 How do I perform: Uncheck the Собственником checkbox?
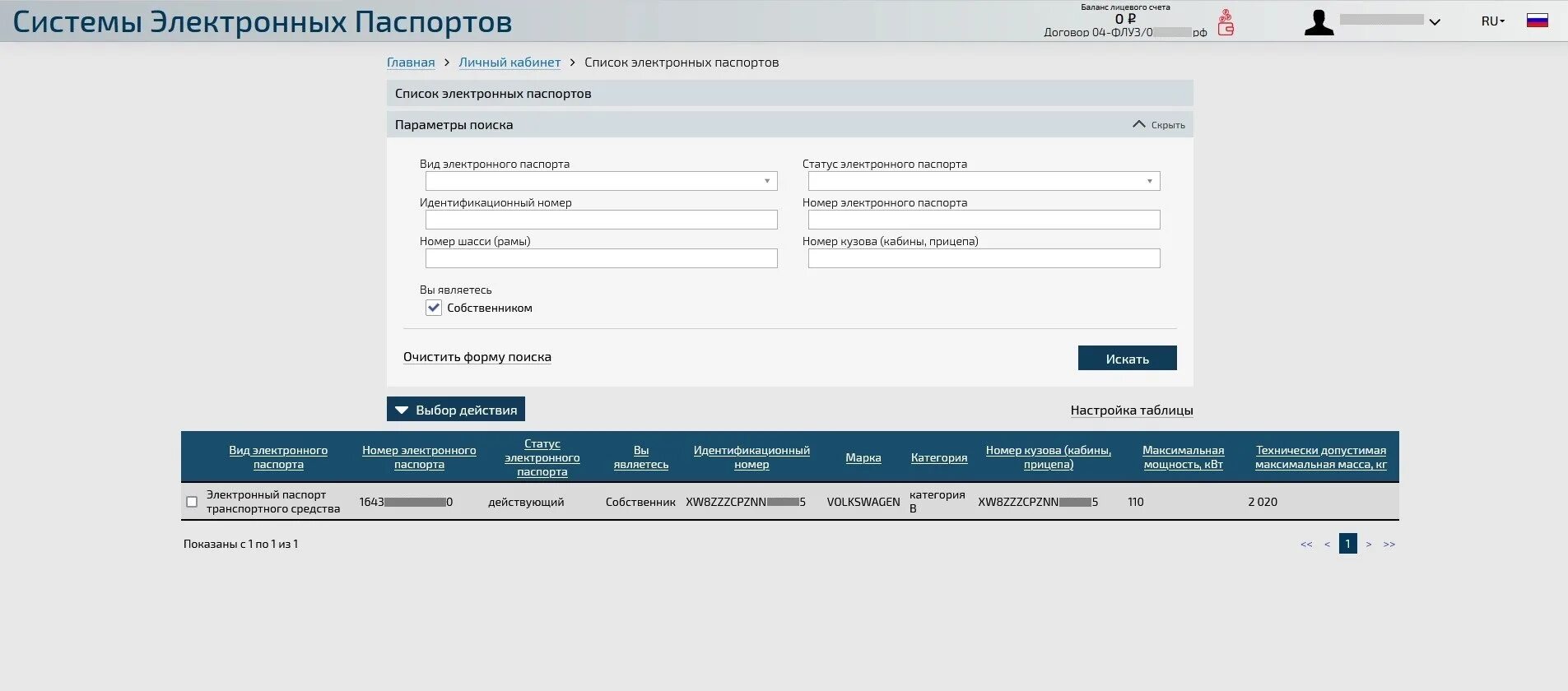434,308
